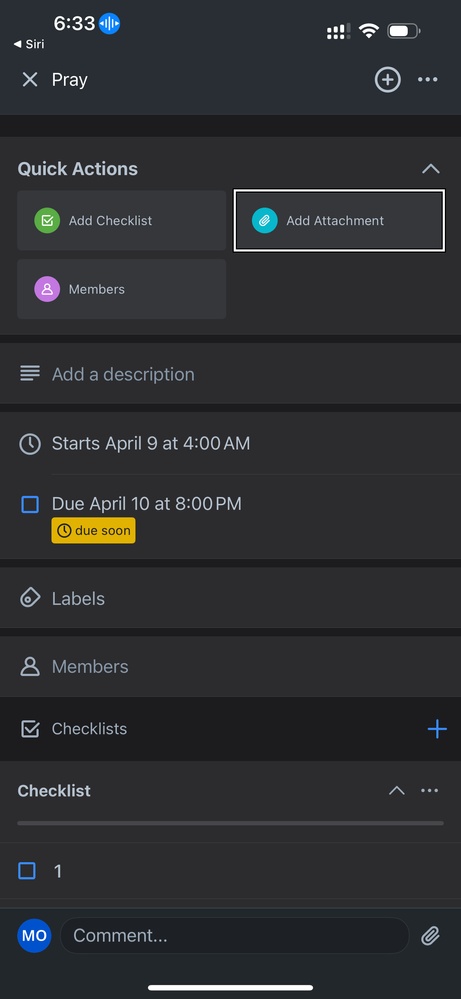Screen dimensions: 461x999
Task: Tap the yellow due soon badge
Action: click(94, 531)
